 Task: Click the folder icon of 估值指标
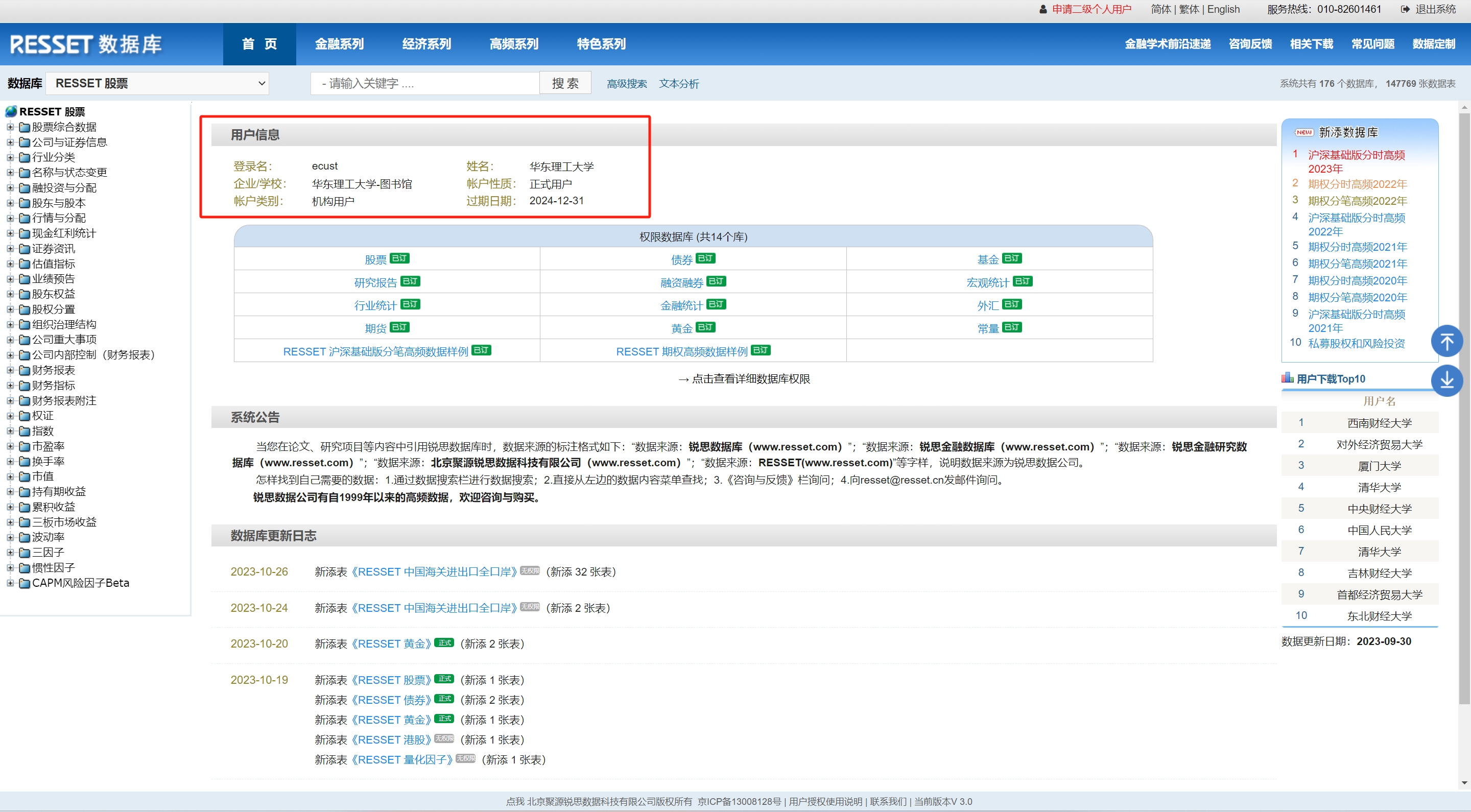[x=25, y=264]
